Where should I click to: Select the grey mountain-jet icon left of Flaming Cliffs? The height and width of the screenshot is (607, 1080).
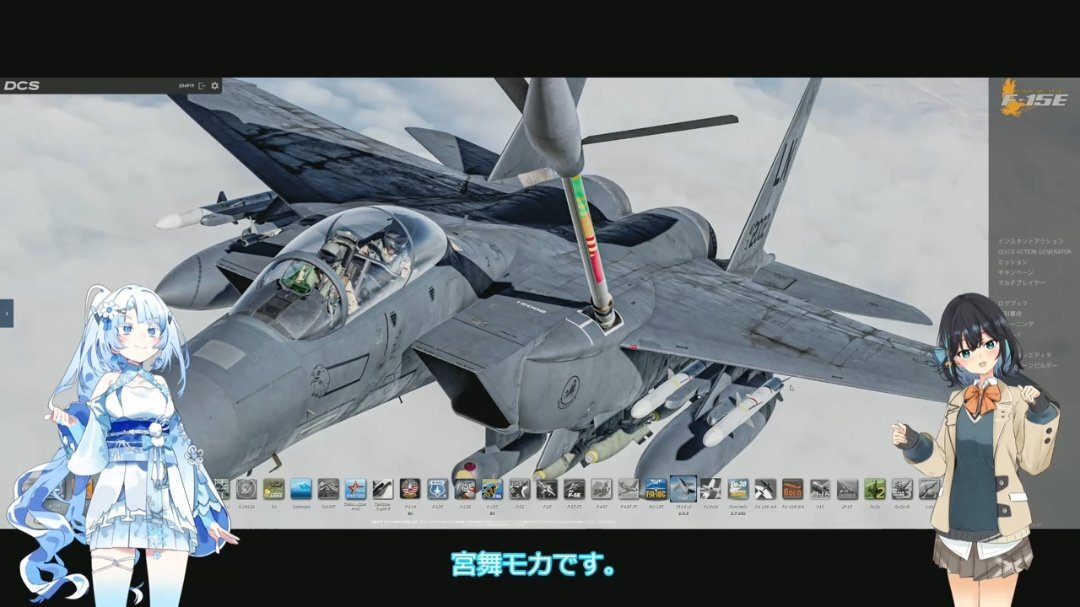[x=328, y=489]
